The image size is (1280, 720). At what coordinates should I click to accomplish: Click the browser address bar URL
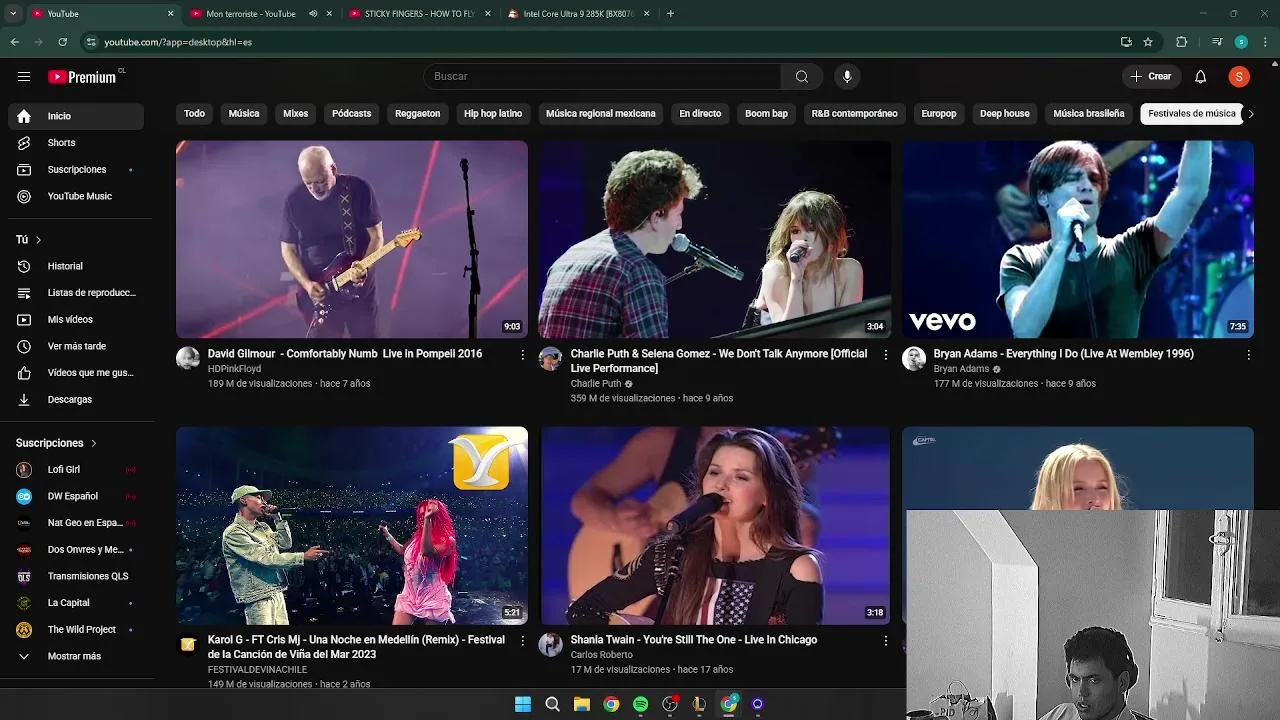[x=178, y=42]
